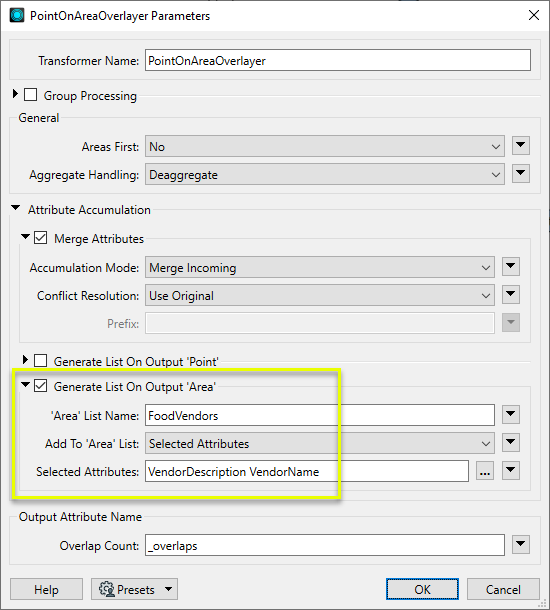Open the arrow menu beside Aggregate Handling
This screenshot has height=610, width=550.
pyautogui.click(x=520, y=174)
